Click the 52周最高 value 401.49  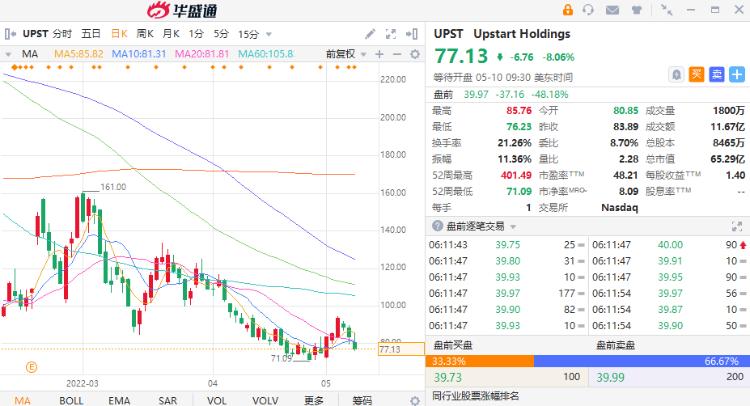click(x=516, y=175)
